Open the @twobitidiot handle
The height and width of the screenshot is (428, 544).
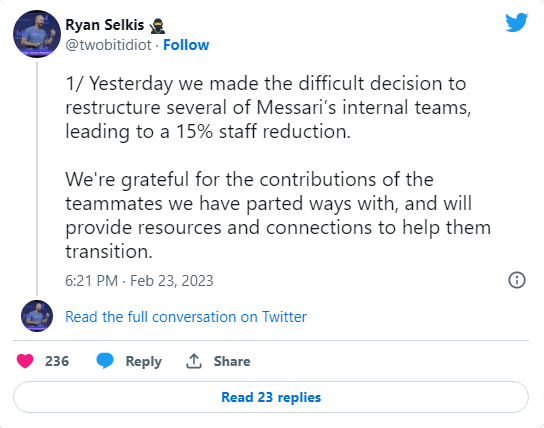pyautogui.click(x=108, y=45)
